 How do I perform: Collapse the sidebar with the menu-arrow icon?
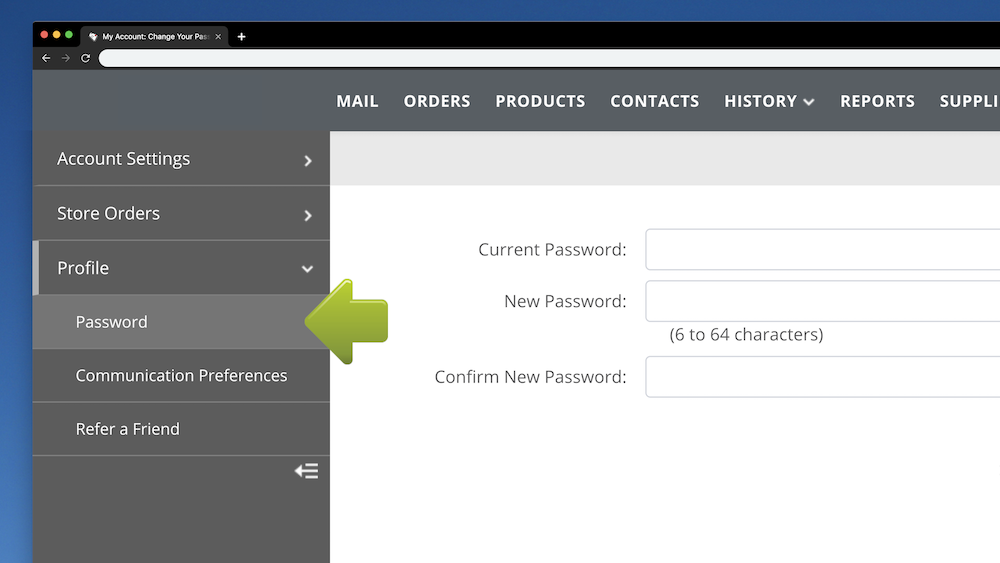point(306,471)
